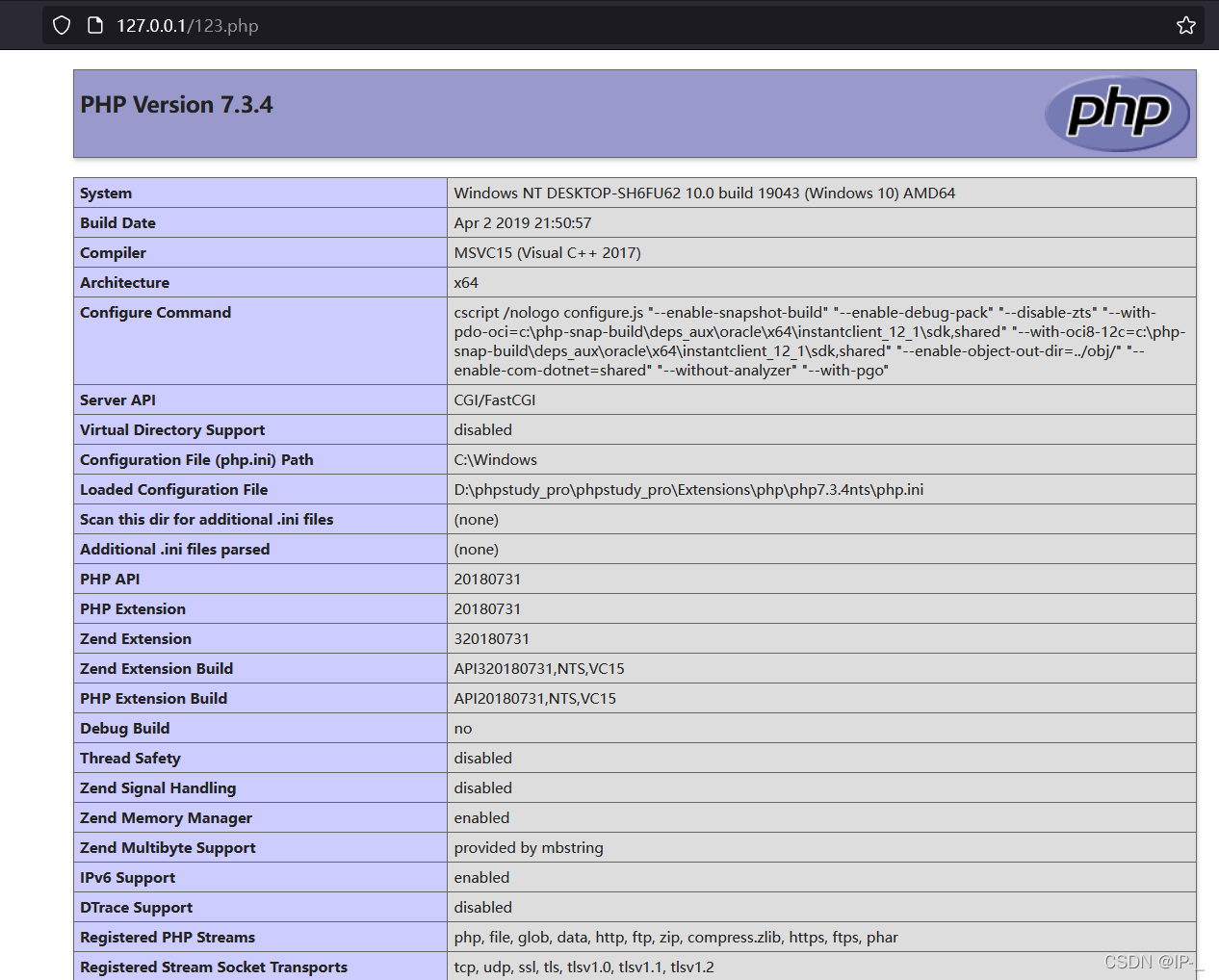Select the "PHP Version 7.3.4" heading

point(176,105)
